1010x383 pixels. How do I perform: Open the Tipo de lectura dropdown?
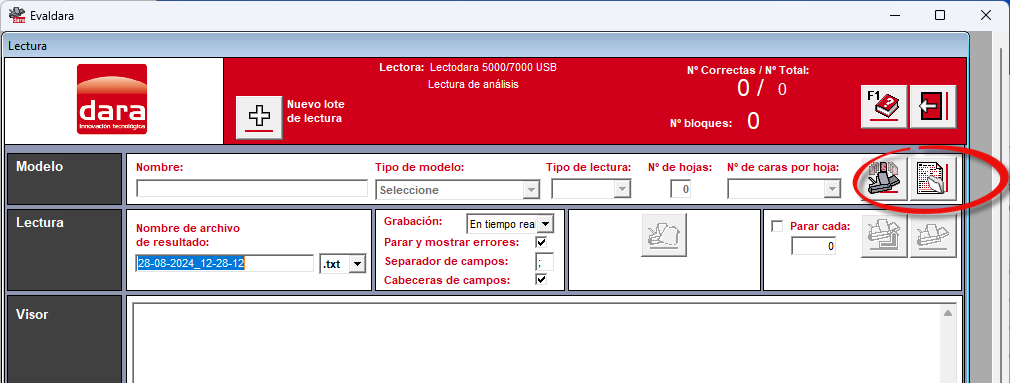click(x=591, y=189)
